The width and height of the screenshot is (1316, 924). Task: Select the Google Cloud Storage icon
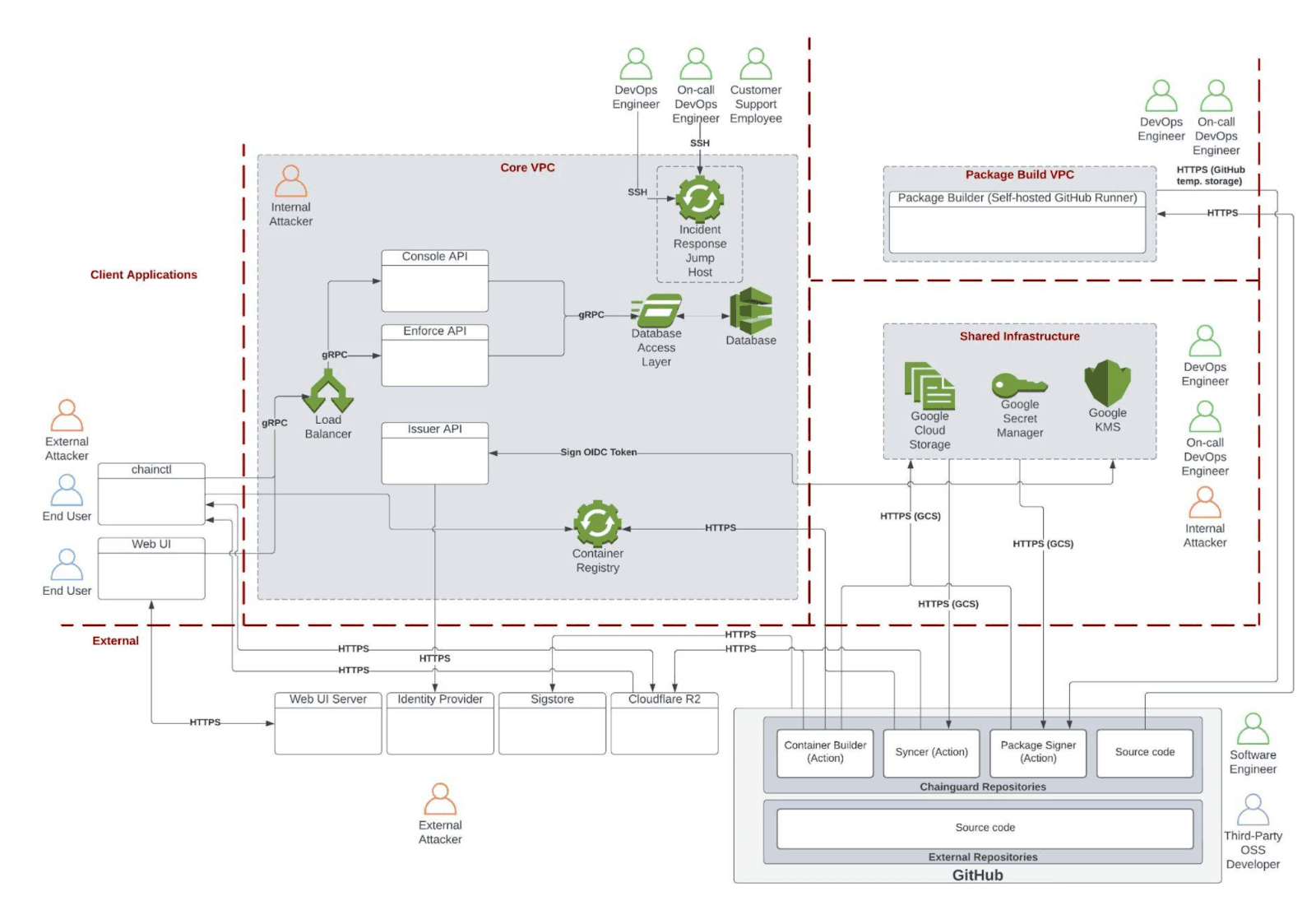(929, 385)
